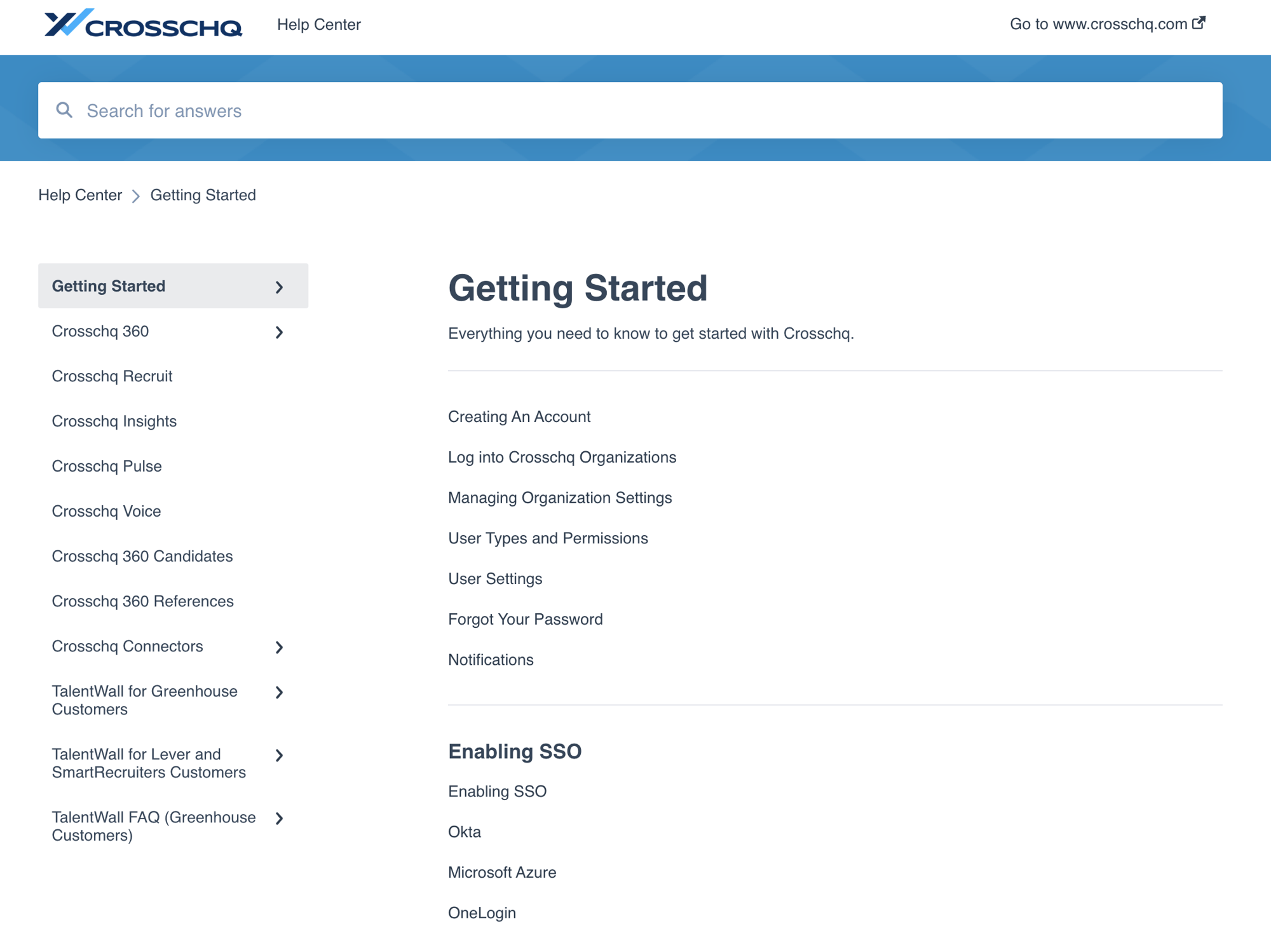1271x952 pixels.
Task: Open the Okta SSO article
Action: (465, 832)
